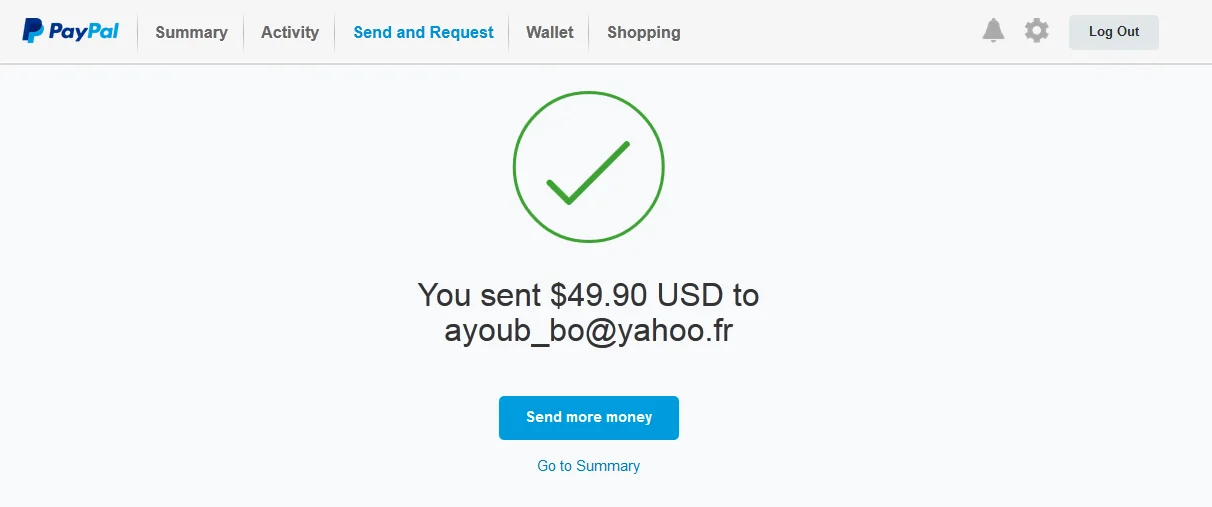Screen dimensions: 1212x507
Task: Click the recipient email ayoub_bo@yahoo.fr
Action: point(588,331)
